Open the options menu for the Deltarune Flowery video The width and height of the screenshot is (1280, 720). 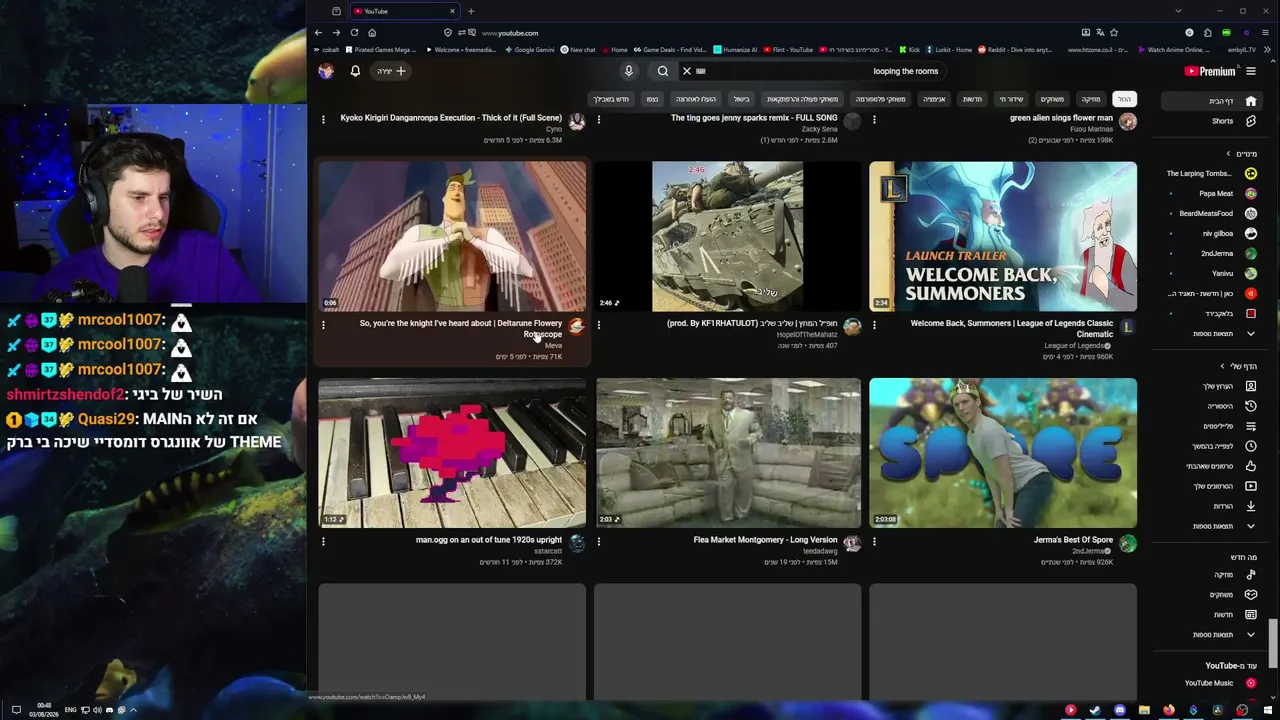(323, 325)
